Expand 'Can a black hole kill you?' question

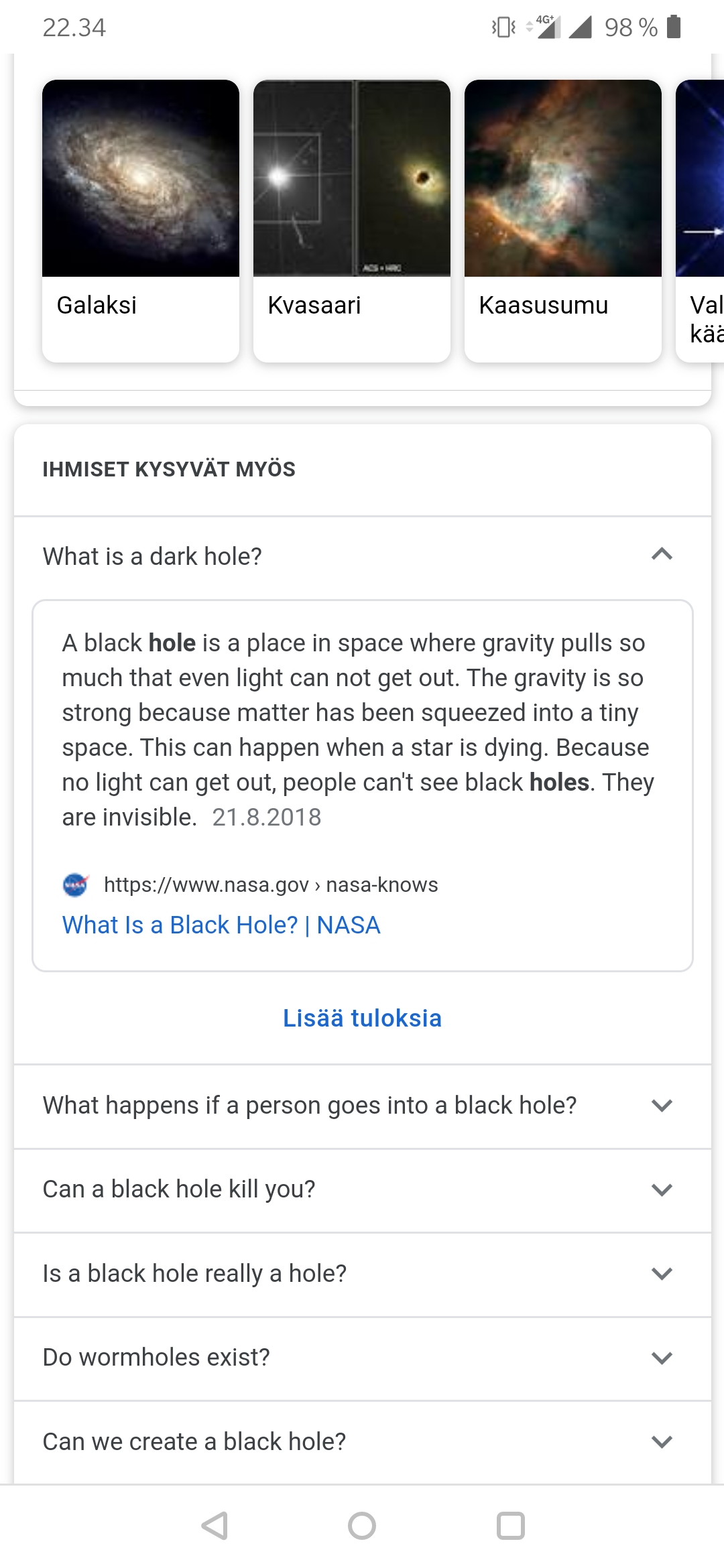[362, 1189]
